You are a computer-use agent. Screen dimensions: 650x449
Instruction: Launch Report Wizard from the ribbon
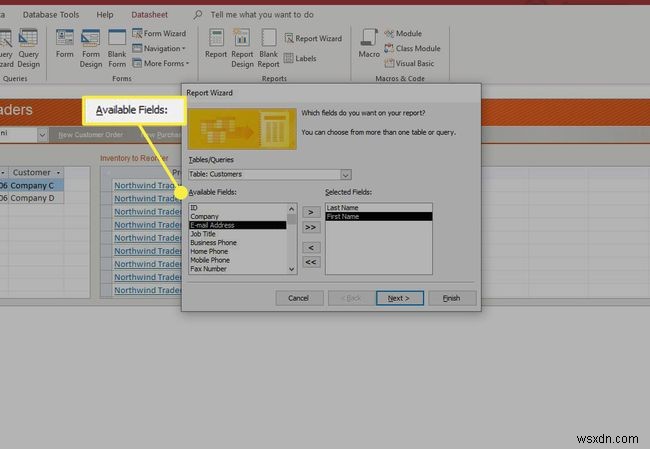tap(313, 39)
